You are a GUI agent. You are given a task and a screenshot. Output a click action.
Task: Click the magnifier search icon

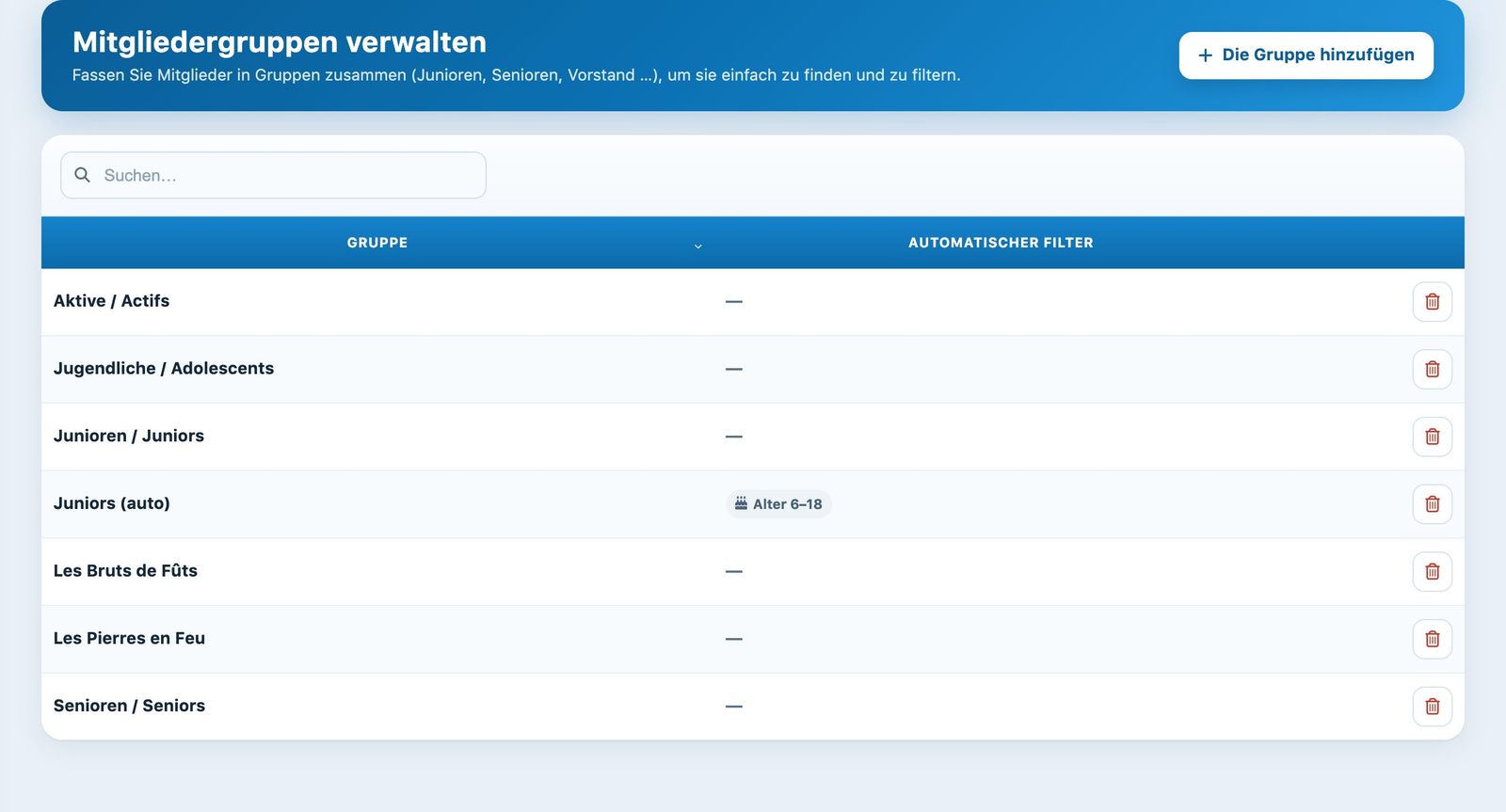(x=83, y=175)
